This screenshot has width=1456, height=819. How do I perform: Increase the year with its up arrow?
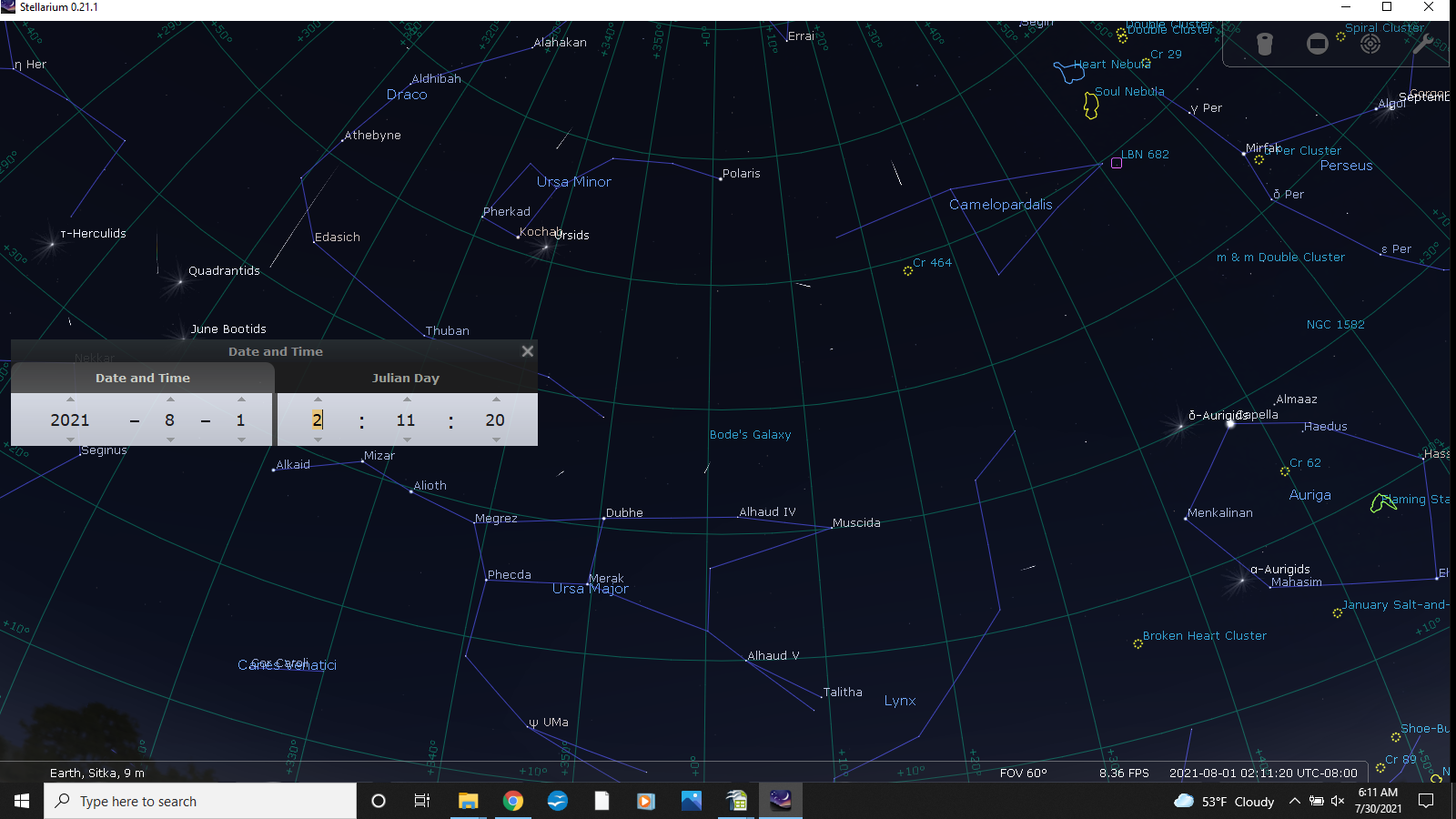70,399
